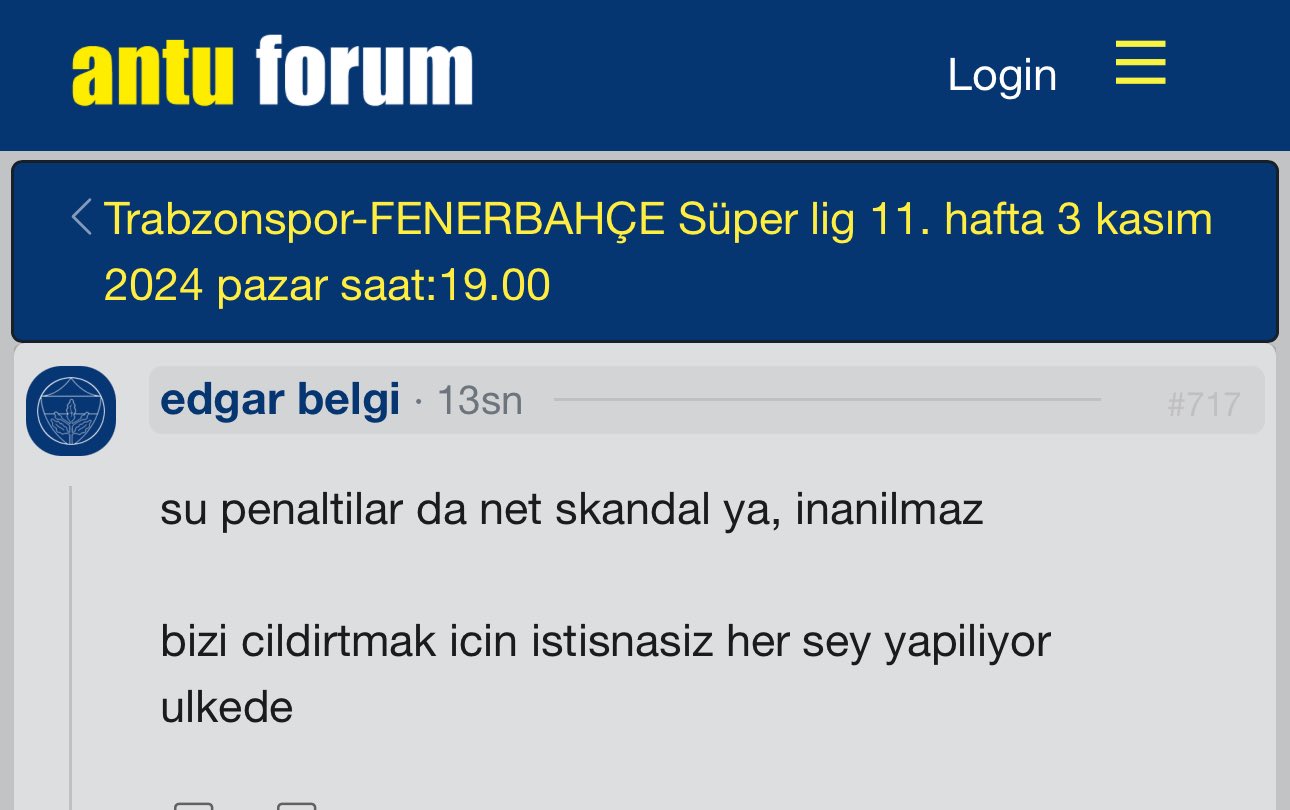The height and width of the screenshot is (810, 1290).
Task: Click the divider line in the post header
Action: coord(827,400)
